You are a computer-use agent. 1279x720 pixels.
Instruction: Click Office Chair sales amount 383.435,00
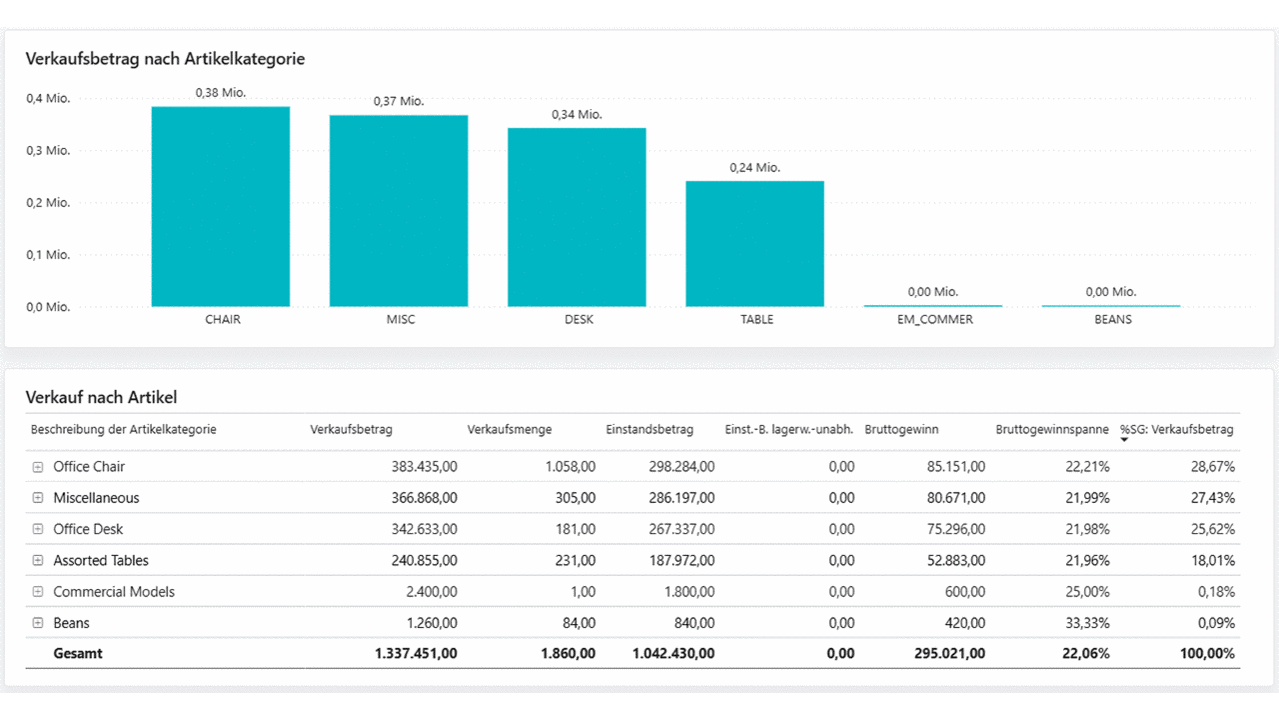pyautogui.click(x=416, y=467)
